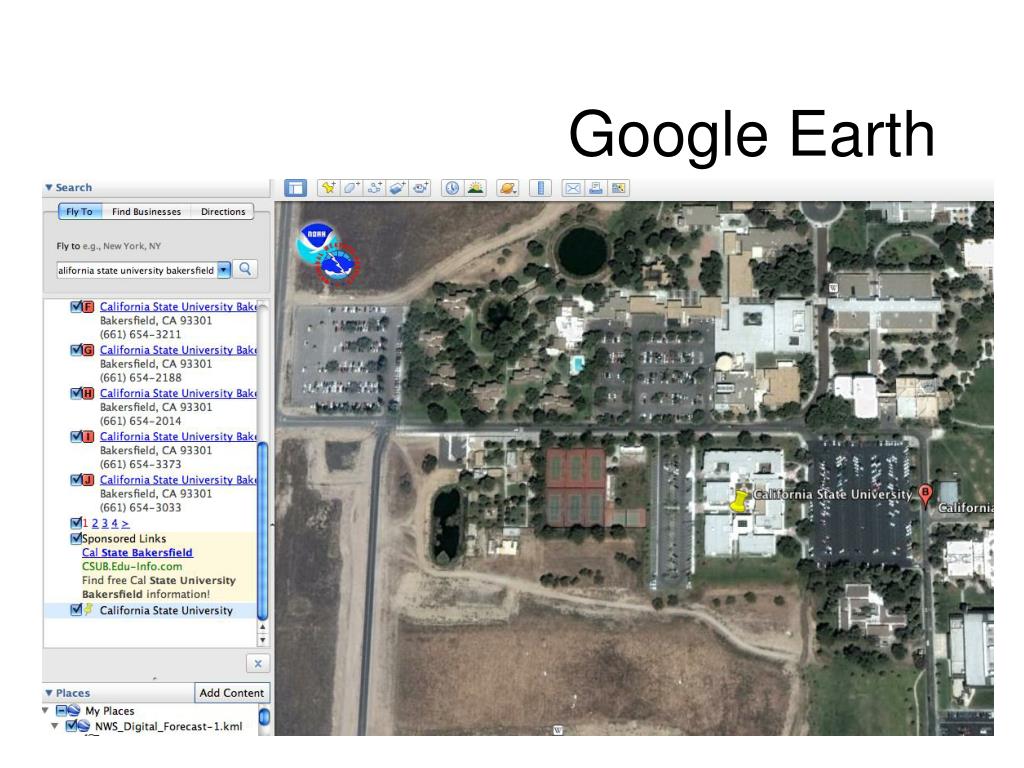Open the California State University link for result G

pyautogui.click(x=178, y=350)
